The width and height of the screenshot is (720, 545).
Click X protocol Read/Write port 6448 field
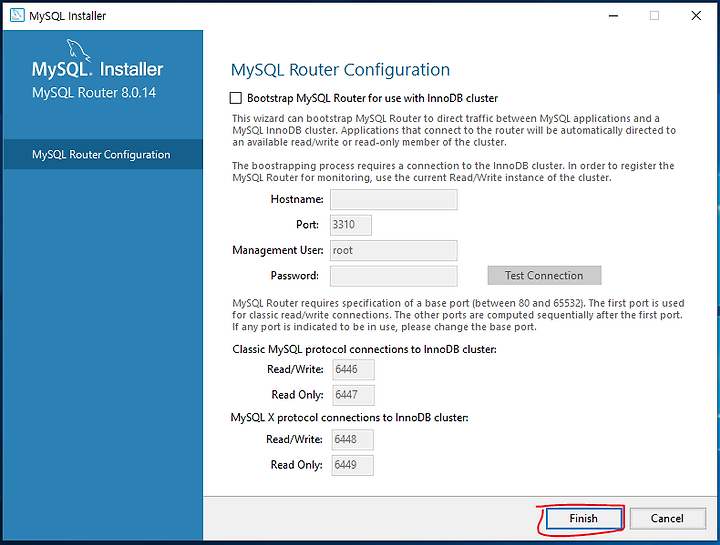(353, 439)
